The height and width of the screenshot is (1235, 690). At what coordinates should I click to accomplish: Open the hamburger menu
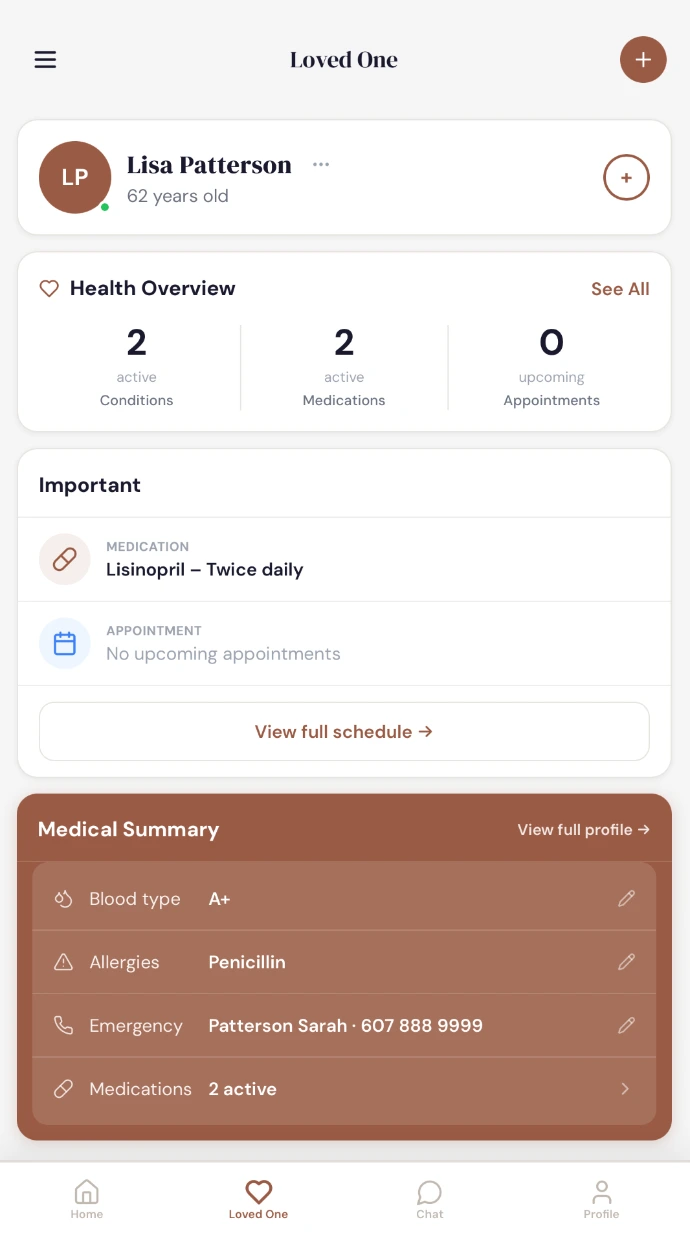pos(45,60)
